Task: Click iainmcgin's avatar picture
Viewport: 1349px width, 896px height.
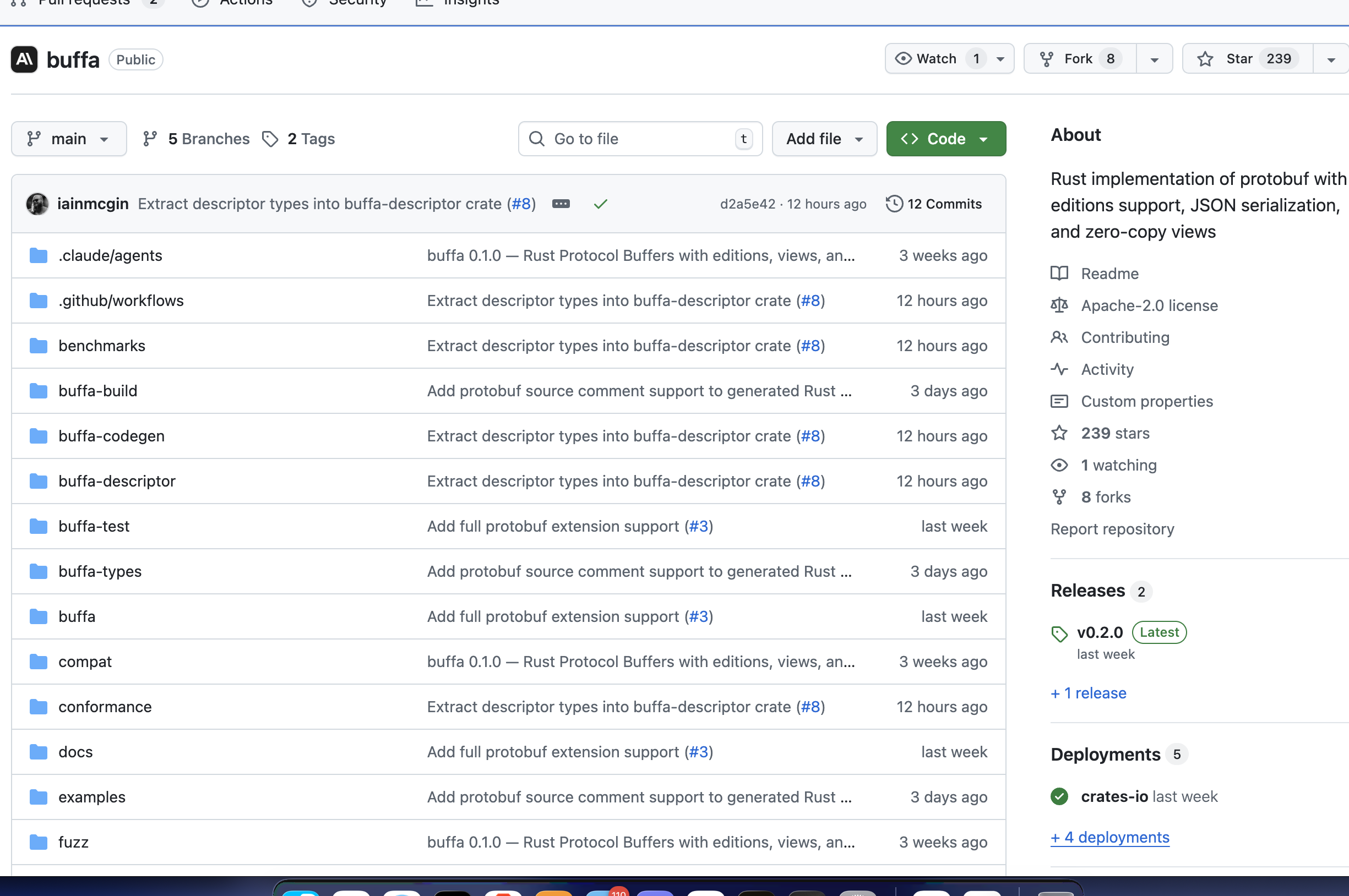Action: coord(38,204)
